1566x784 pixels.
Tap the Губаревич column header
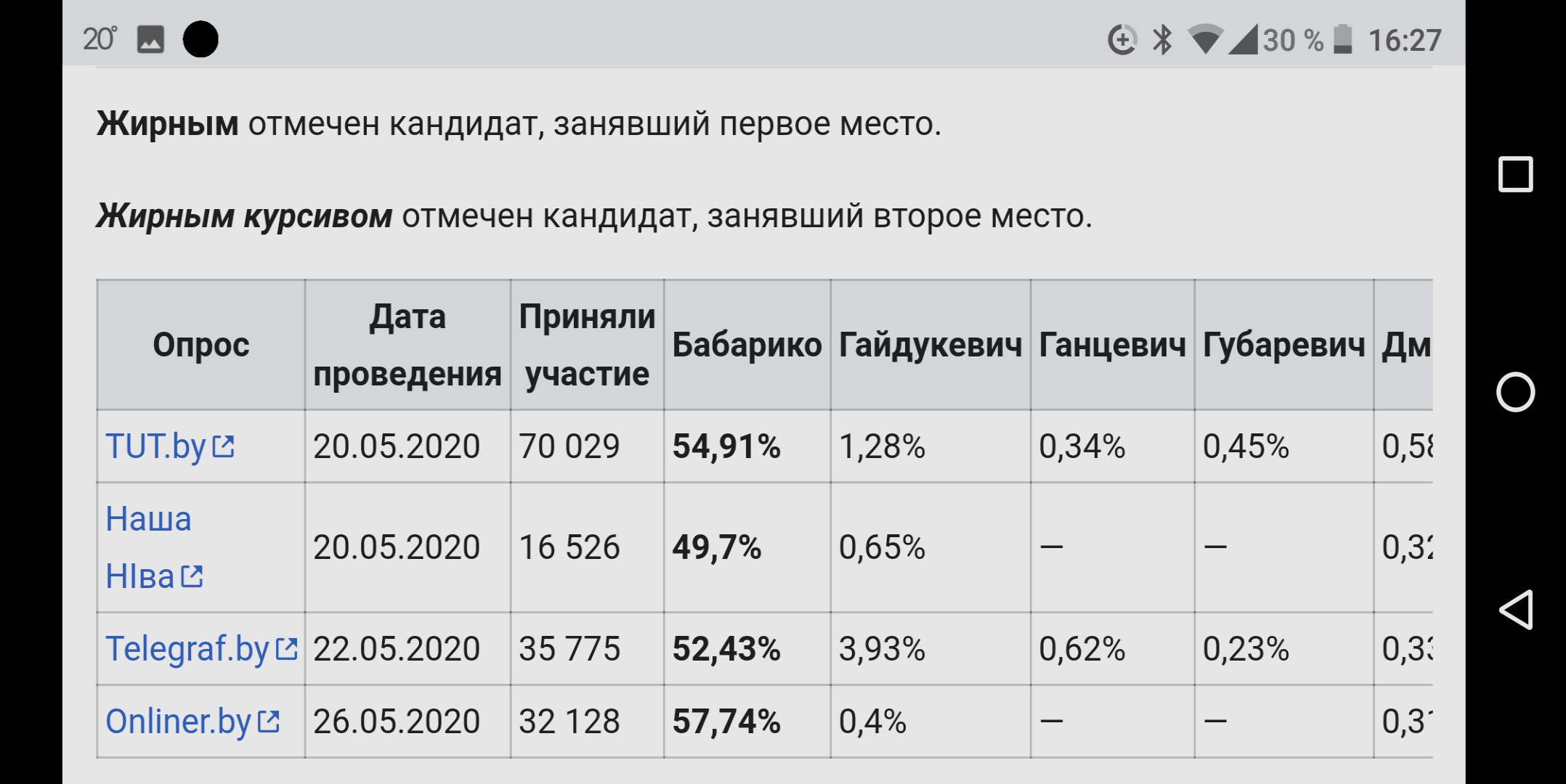(x=1283, y=345)
